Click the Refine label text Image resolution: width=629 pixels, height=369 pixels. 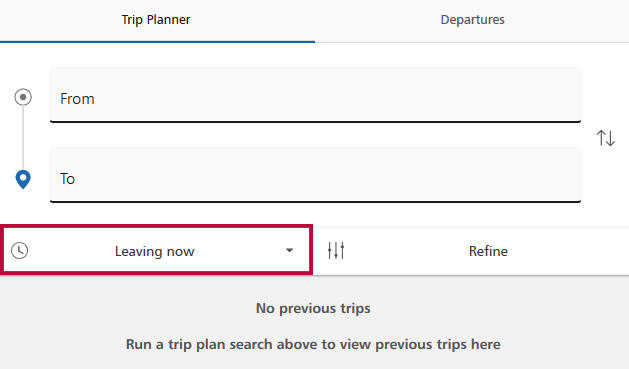click(x=488, y=251)
